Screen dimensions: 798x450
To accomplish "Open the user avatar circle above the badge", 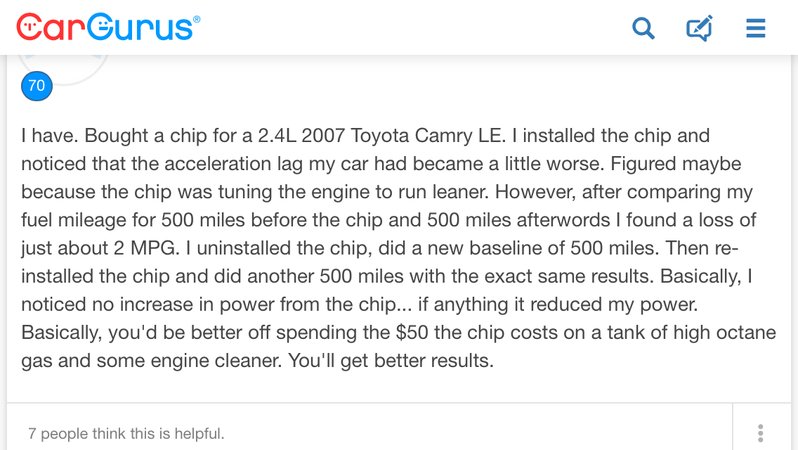I will coord(64,67).
